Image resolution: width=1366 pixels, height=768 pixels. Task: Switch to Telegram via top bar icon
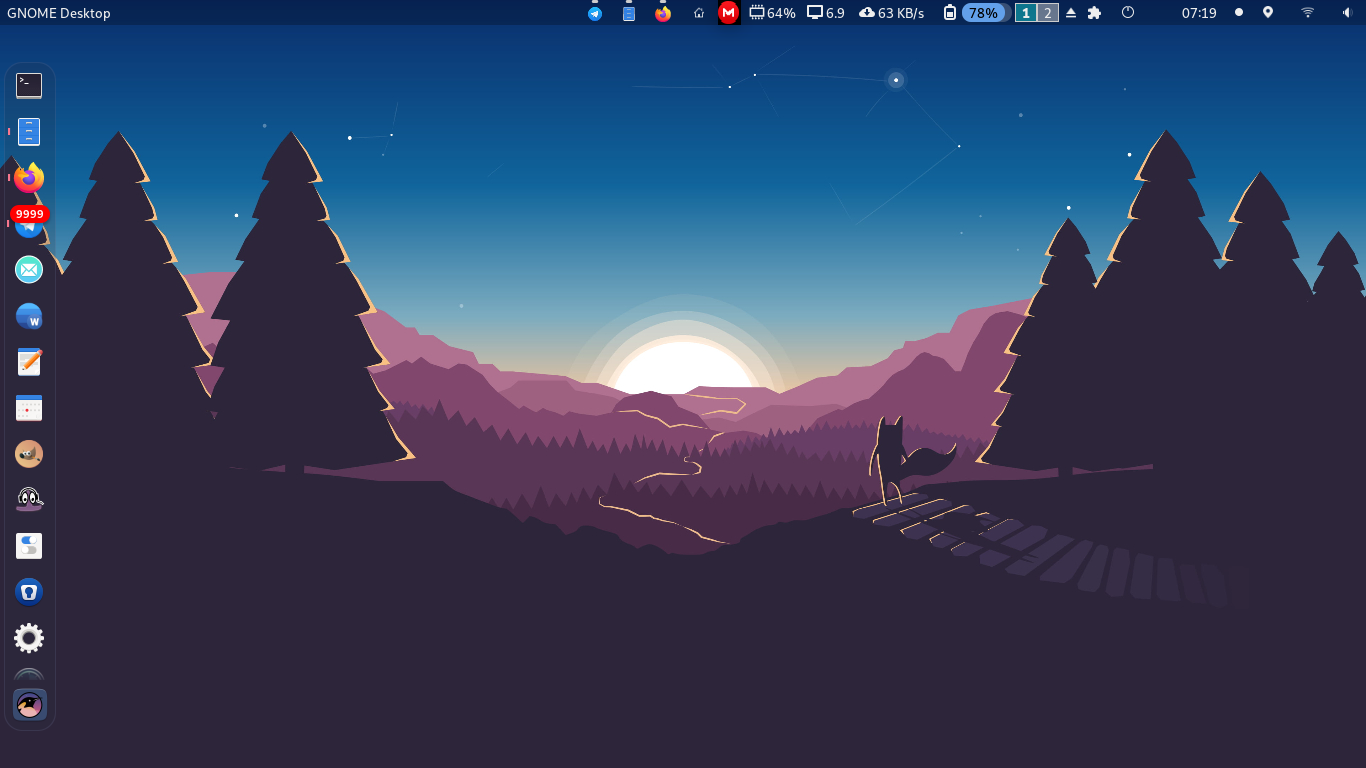(595, 13)
